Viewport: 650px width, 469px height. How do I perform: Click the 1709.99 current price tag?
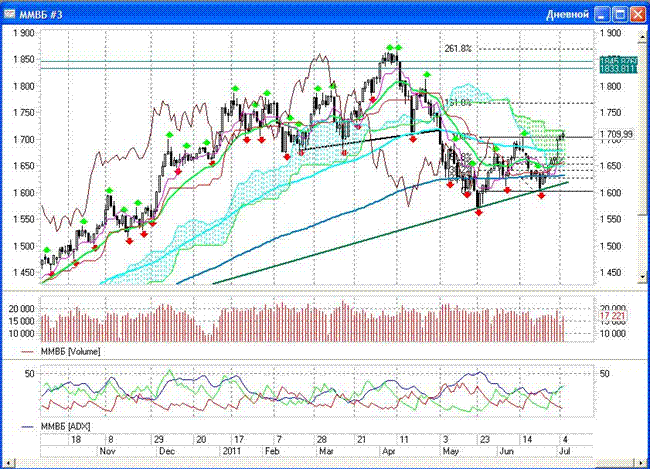[616, 134]
